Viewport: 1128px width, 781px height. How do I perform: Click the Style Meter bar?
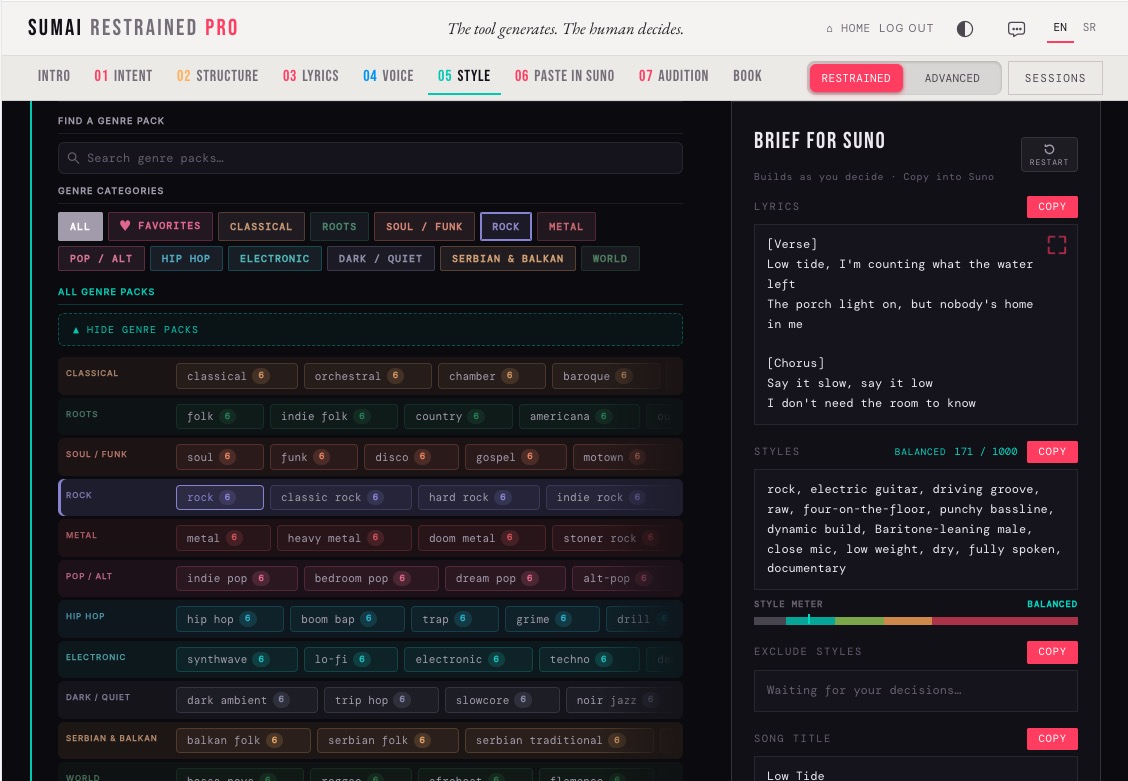pyautogui.click(x=916, y=620)
